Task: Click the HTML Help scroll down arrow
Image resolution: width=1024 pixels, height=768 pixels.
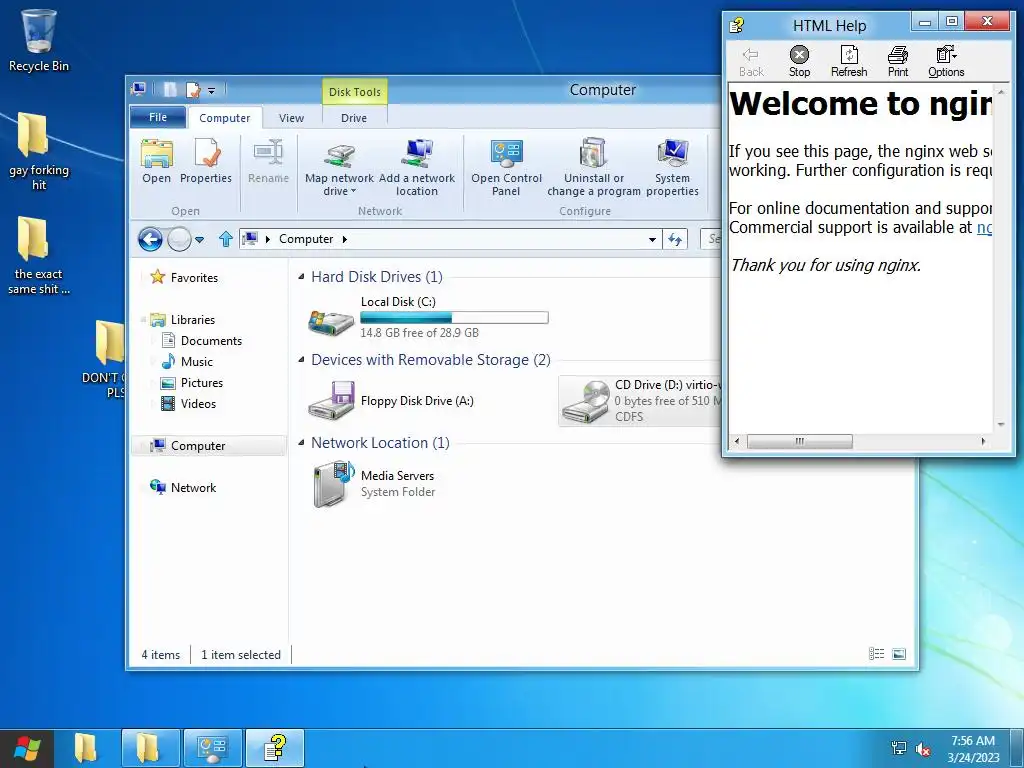Action: click(x=1001, y=424)
